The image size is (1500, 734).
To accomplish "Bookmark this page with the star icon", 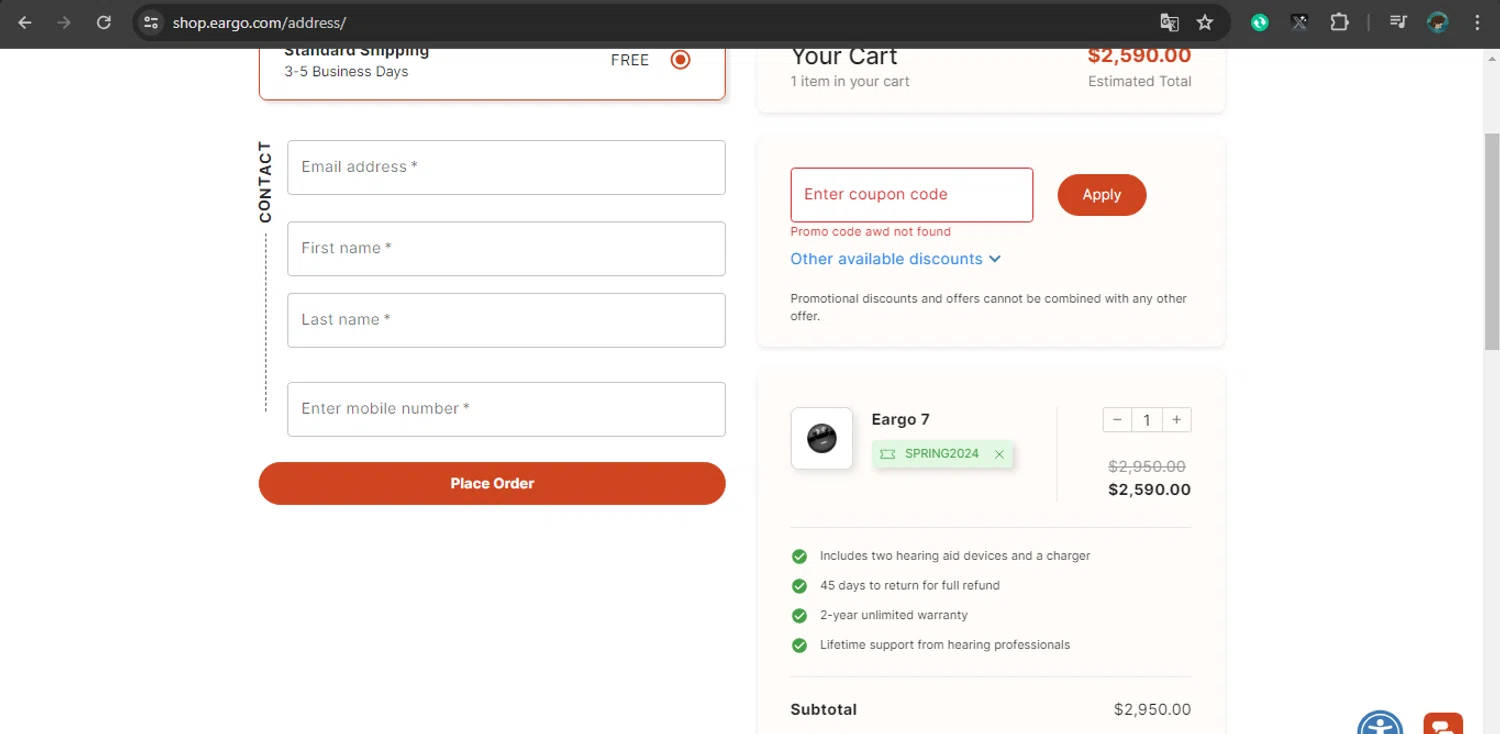I will click(x=1205, y=22).
